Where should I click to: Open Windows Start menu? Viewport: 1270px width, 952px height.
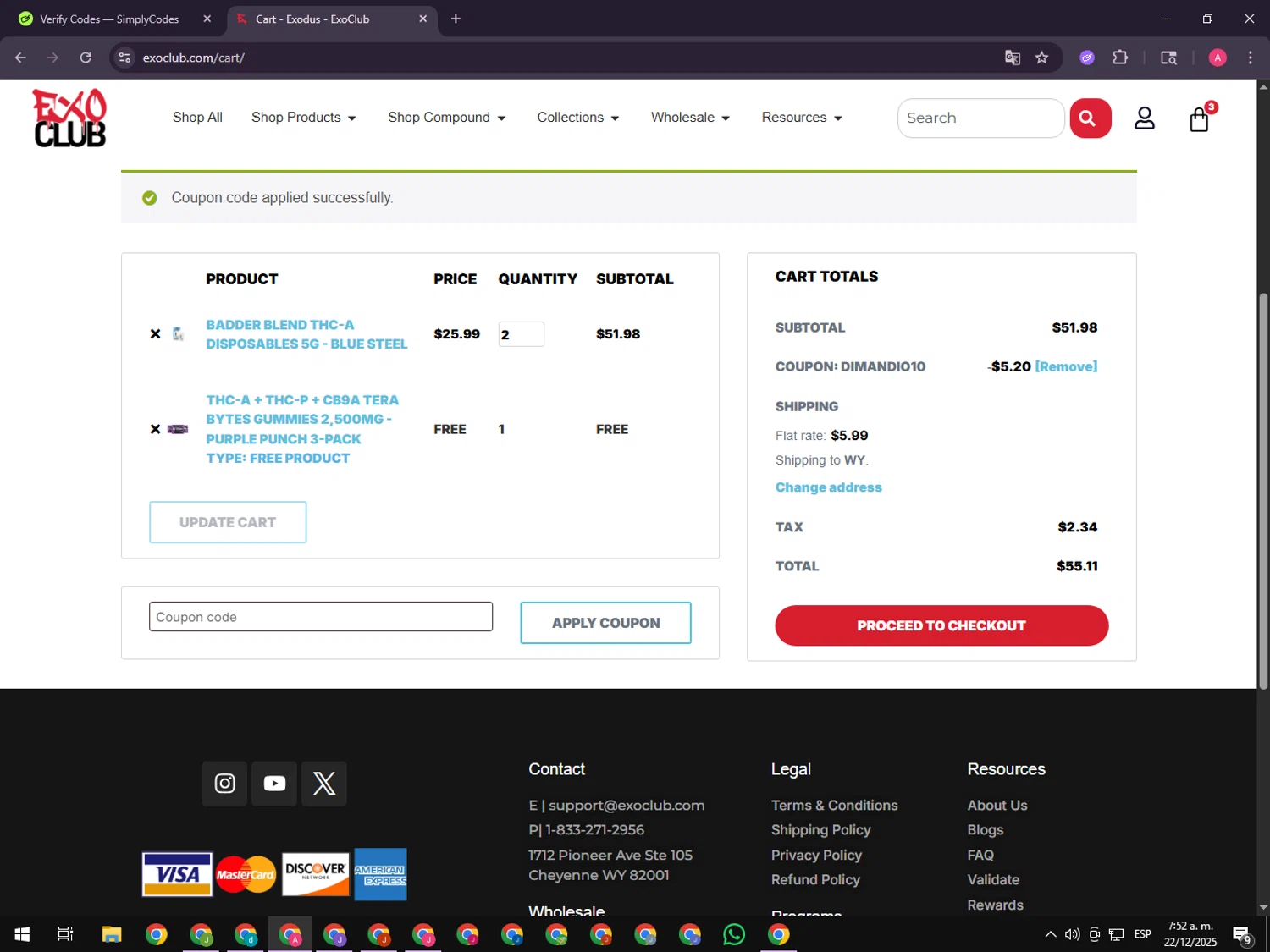click(22, 934)
